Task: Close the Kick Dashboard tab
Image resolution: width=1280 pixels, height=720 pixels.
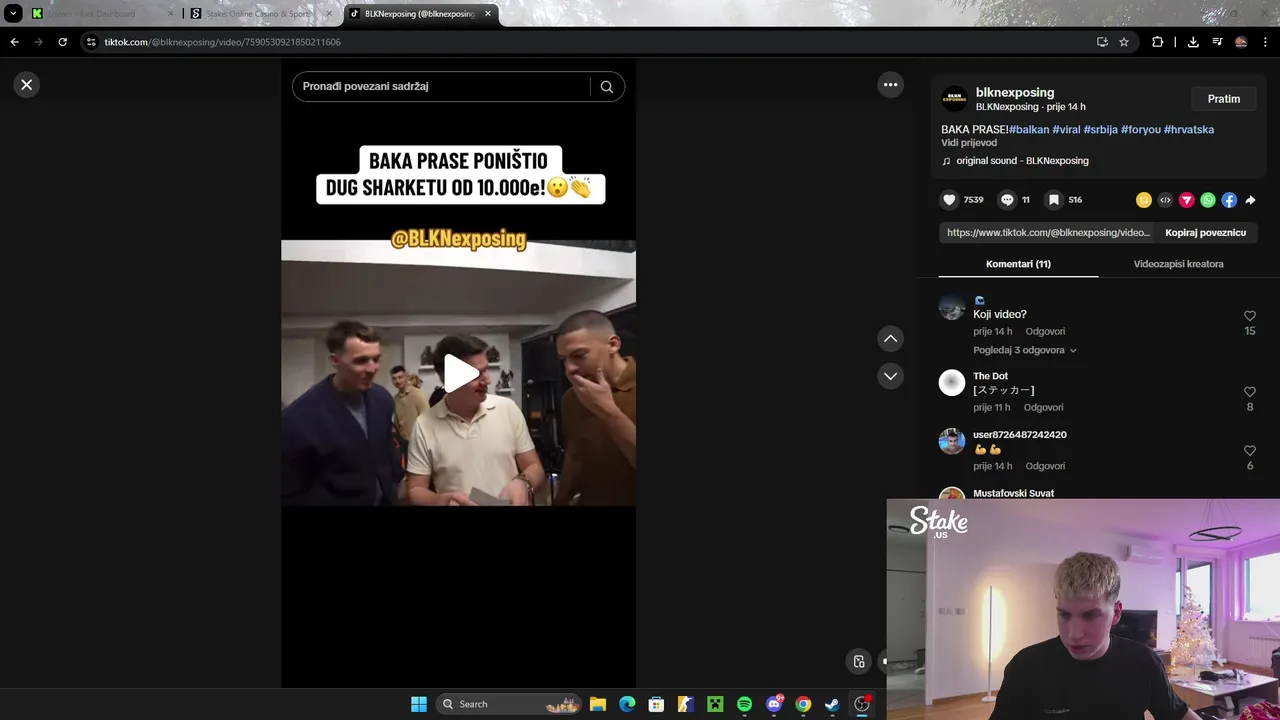Action: tap(170, 14)
